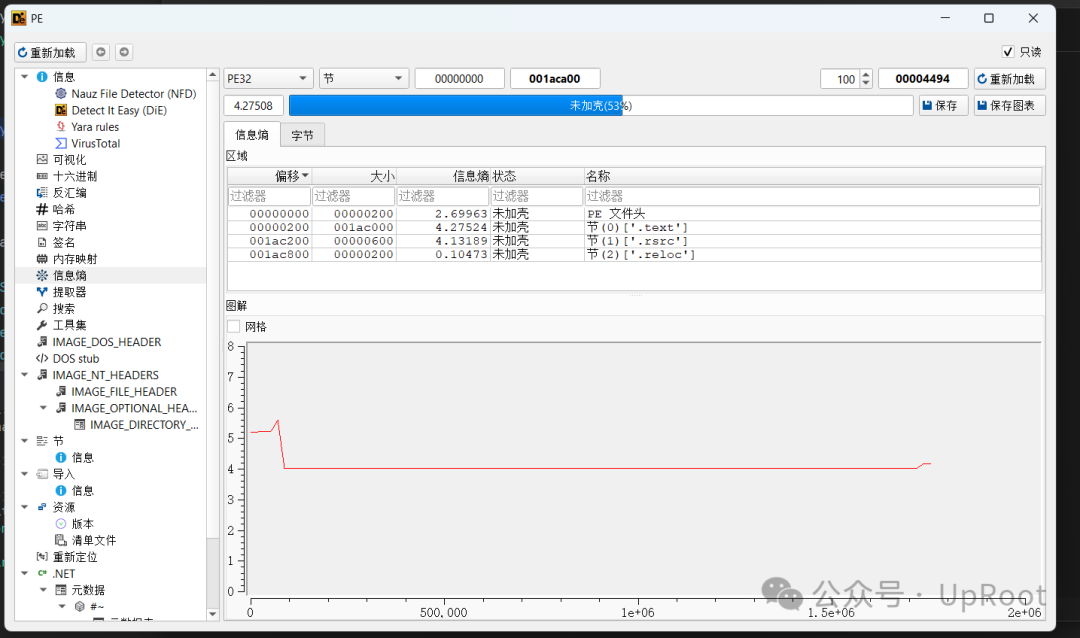The height and width of the screenshot is (638, 1080).
Task: Open the 工具集 tools view
Action: (69, 325)
